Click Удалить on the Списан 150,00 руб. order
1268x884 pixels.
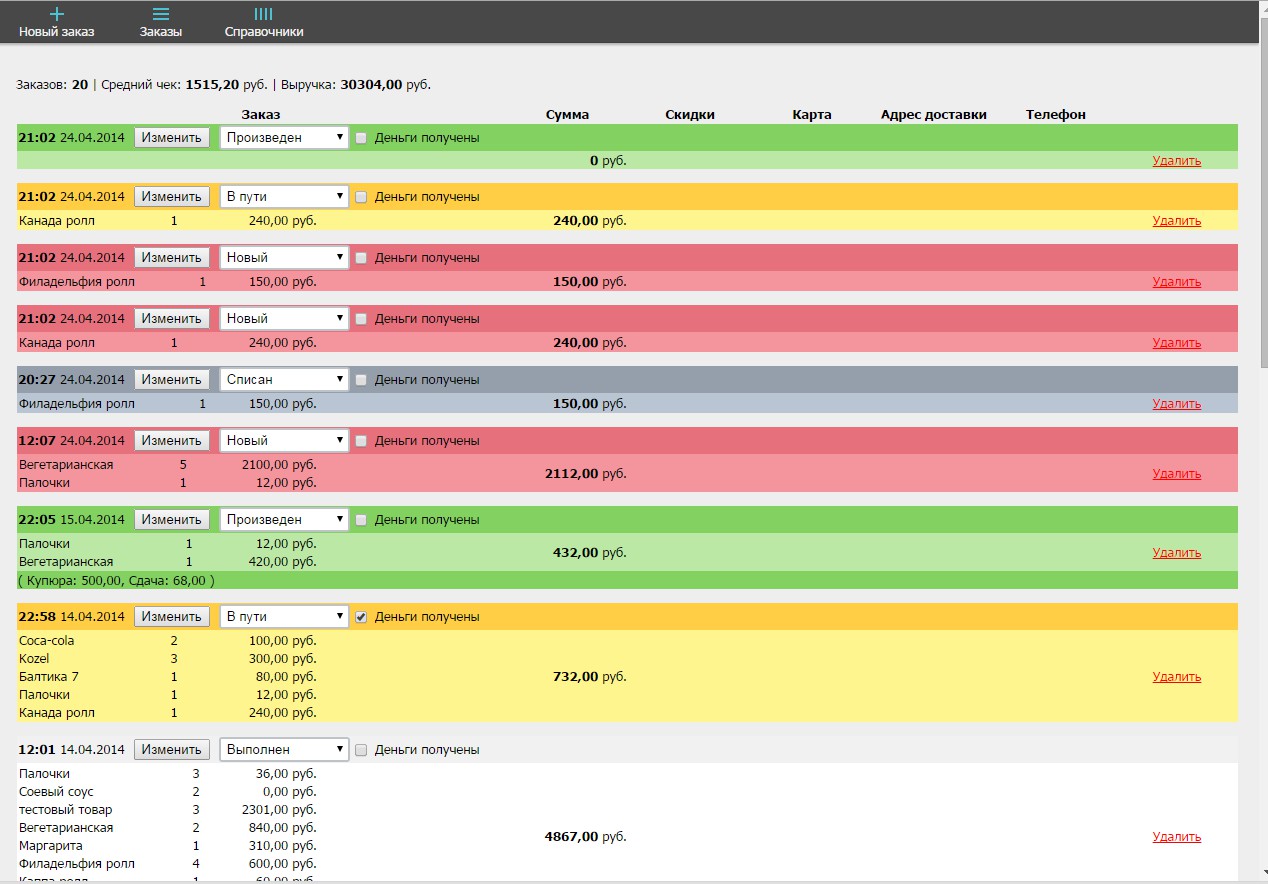(1177, 404)
